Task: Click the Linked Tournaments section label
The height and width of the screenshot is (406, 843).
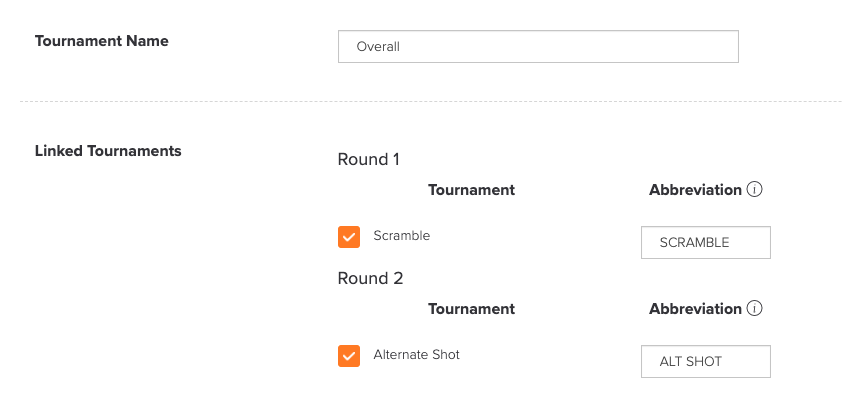Action: pyautogui.click(x=108, y=151)
